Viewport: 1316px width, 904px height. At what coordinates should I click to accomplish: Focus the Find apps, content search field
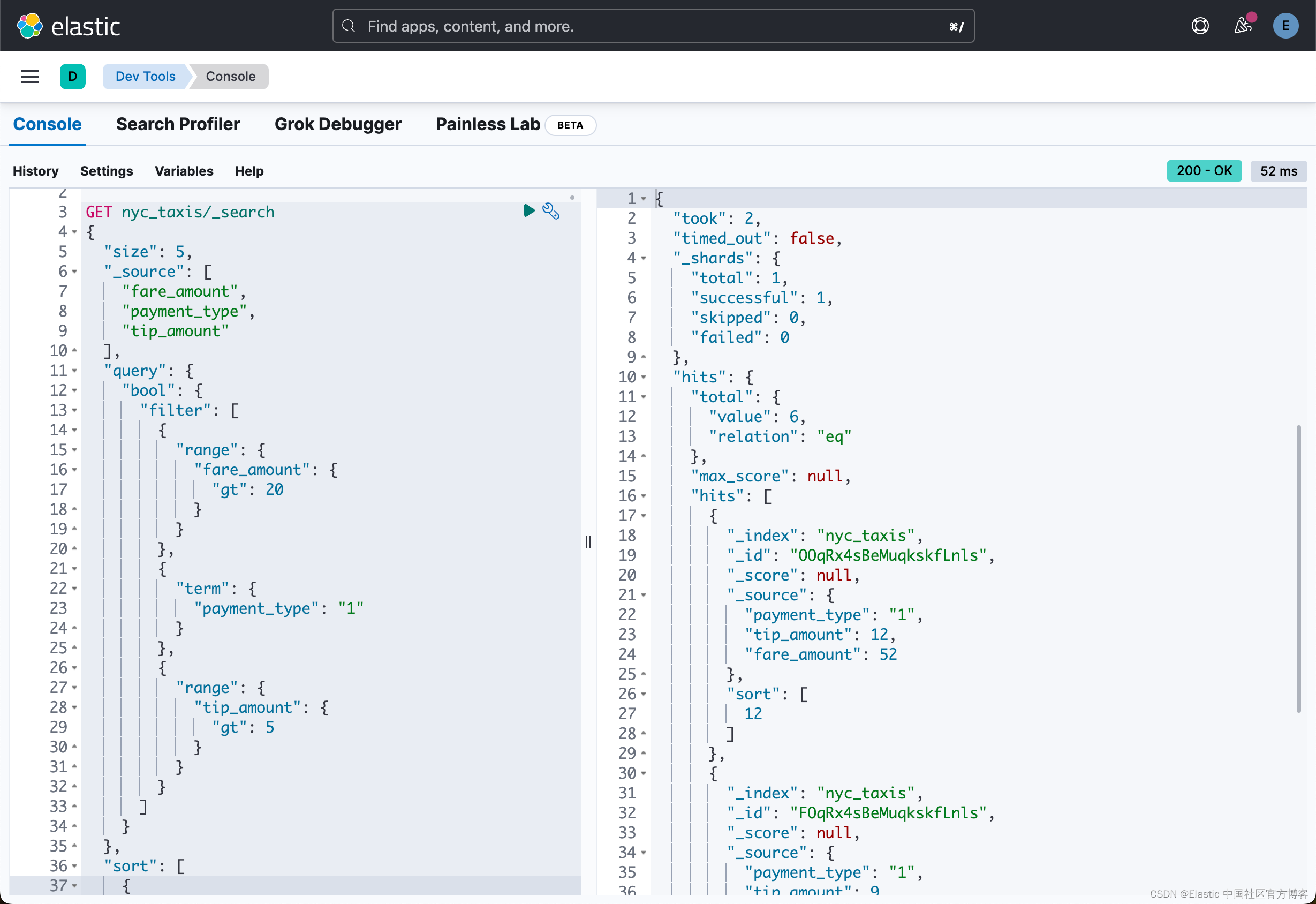pyautogui.click(x=652, y=26)
